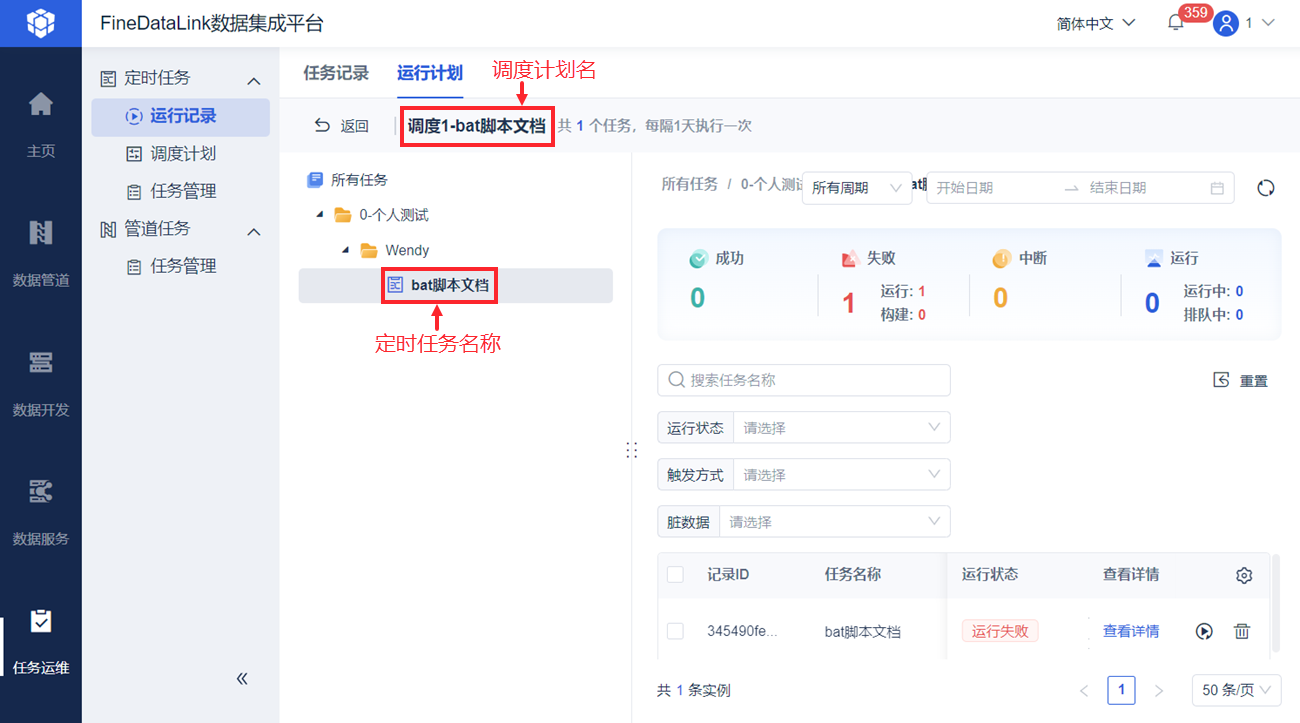The height and width of the screenshot is (723, 1300).
Task: Collapse the Wendy tree folder
Action: coord(345,250)
